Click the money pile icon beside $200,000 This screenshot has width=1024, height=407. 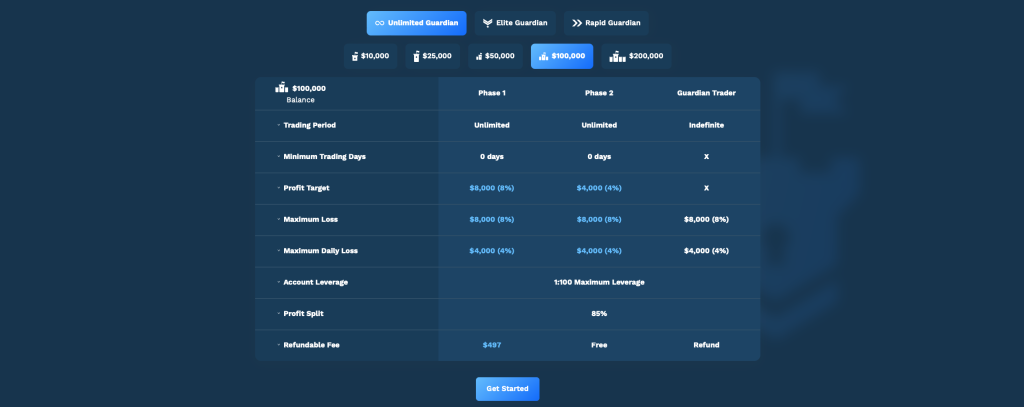(x=618, y=56)
